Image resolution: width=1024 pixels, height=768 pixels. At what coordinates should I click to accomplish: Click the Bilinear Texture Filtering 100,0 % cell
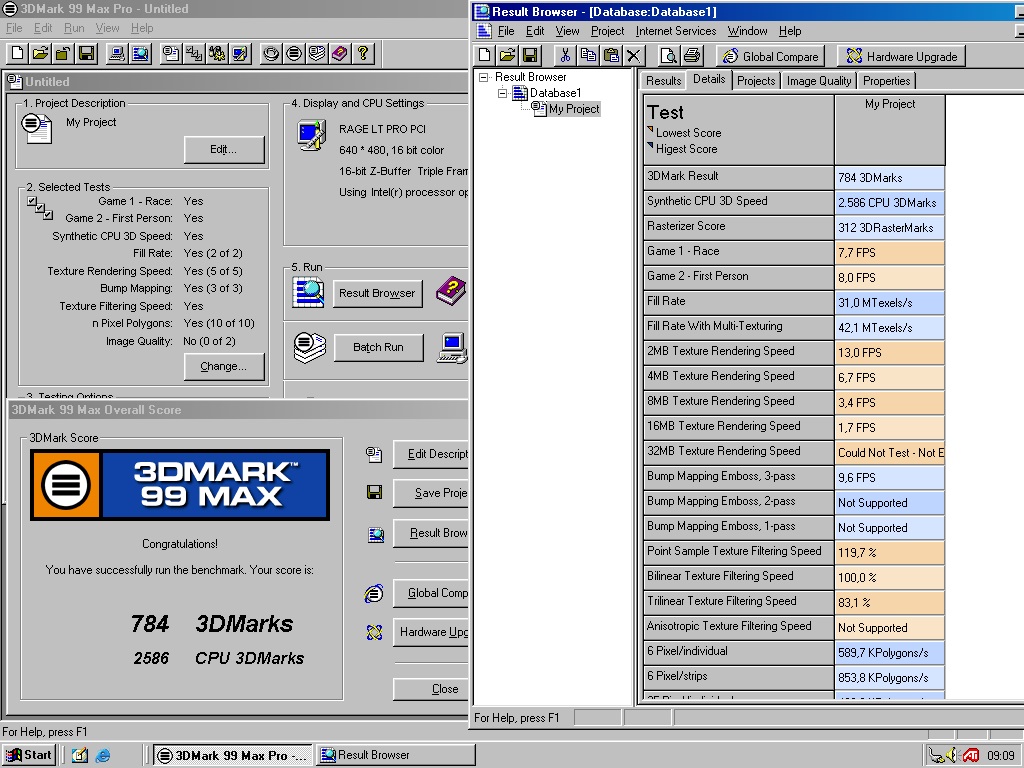coord(889,577)
